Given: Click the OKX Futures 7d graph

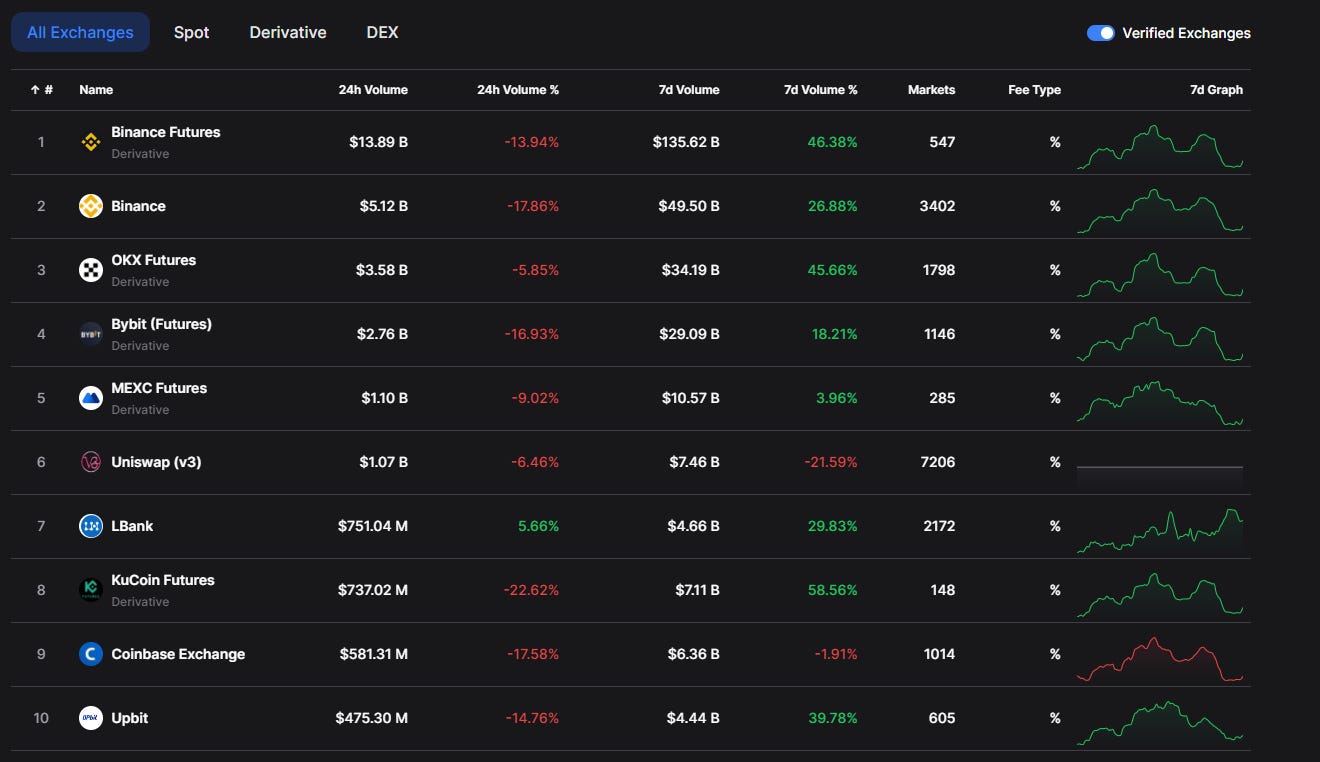Looking at the screenshot, I should click(x=1160, y=275).
